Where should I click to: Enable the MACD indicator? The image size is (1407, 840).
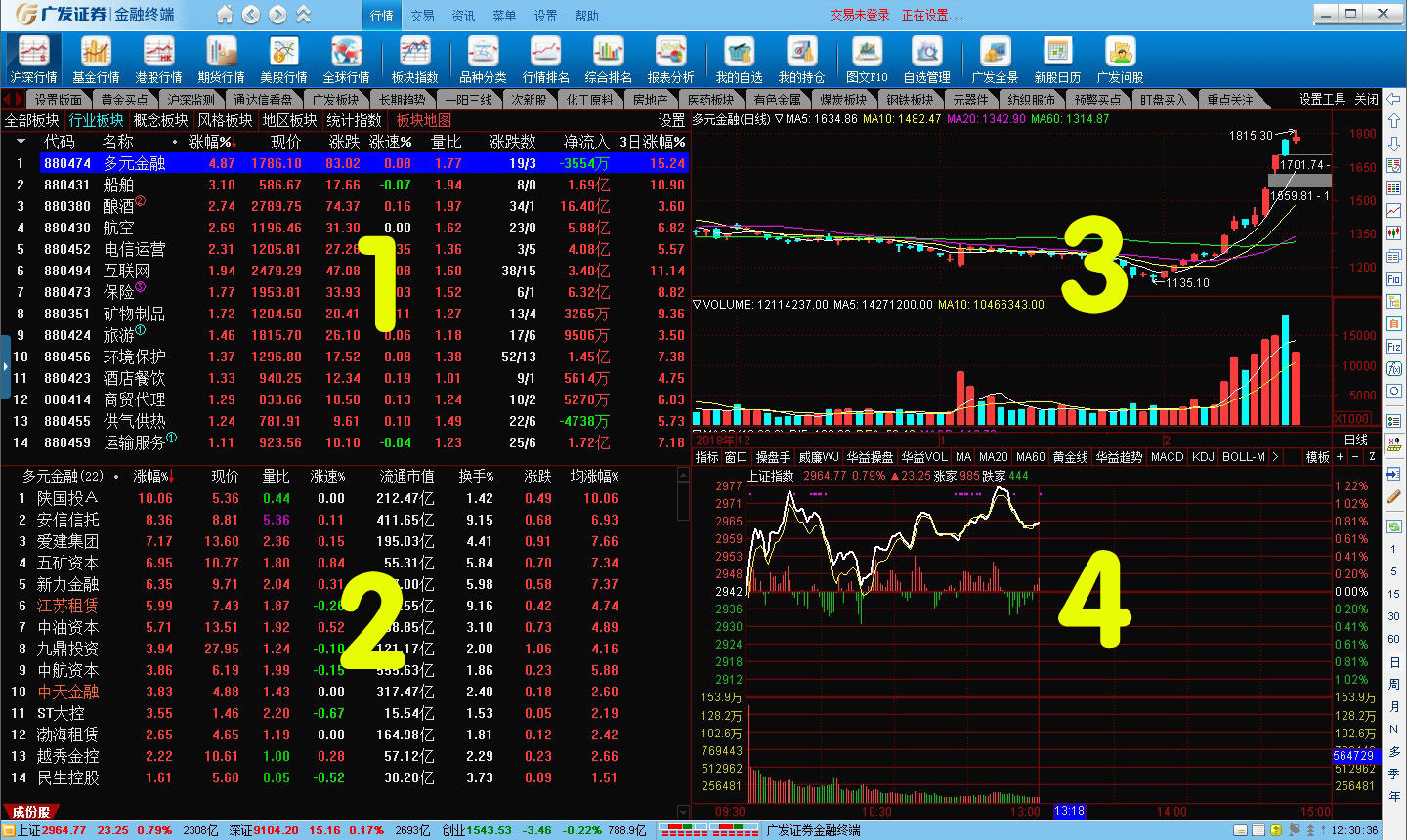(1167, 456)
